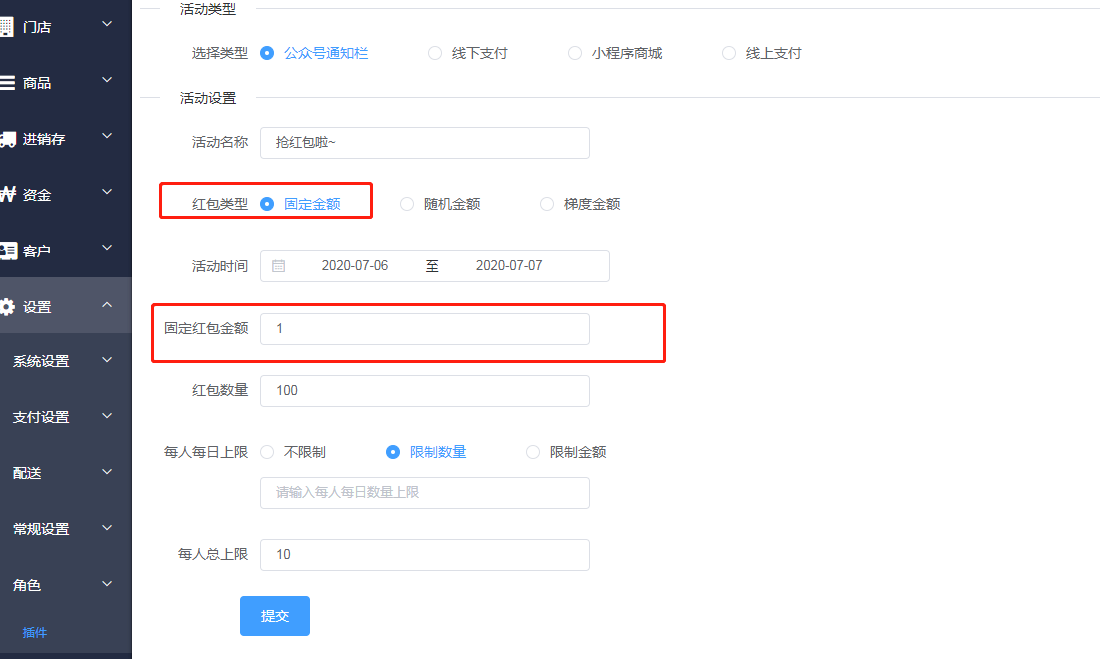Click the 商品 list icon in sidebar
This screenshot has height=659, width=1100.
tap(7, 83)
